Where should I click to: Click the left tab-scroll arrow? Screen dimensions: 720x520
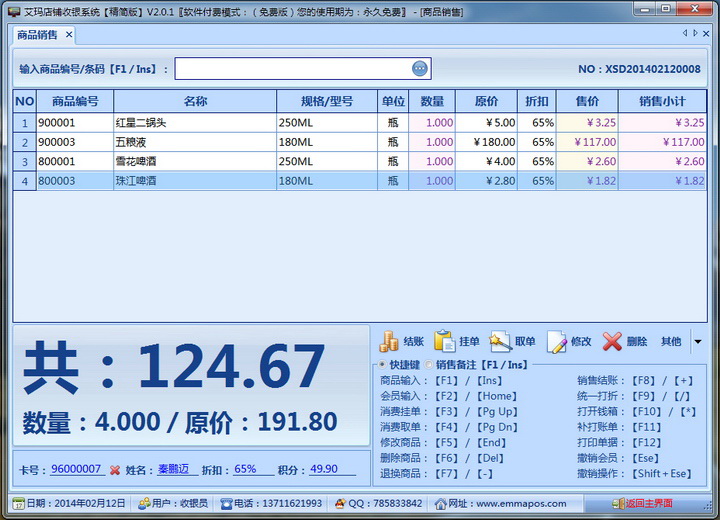(x=685, y=33)
